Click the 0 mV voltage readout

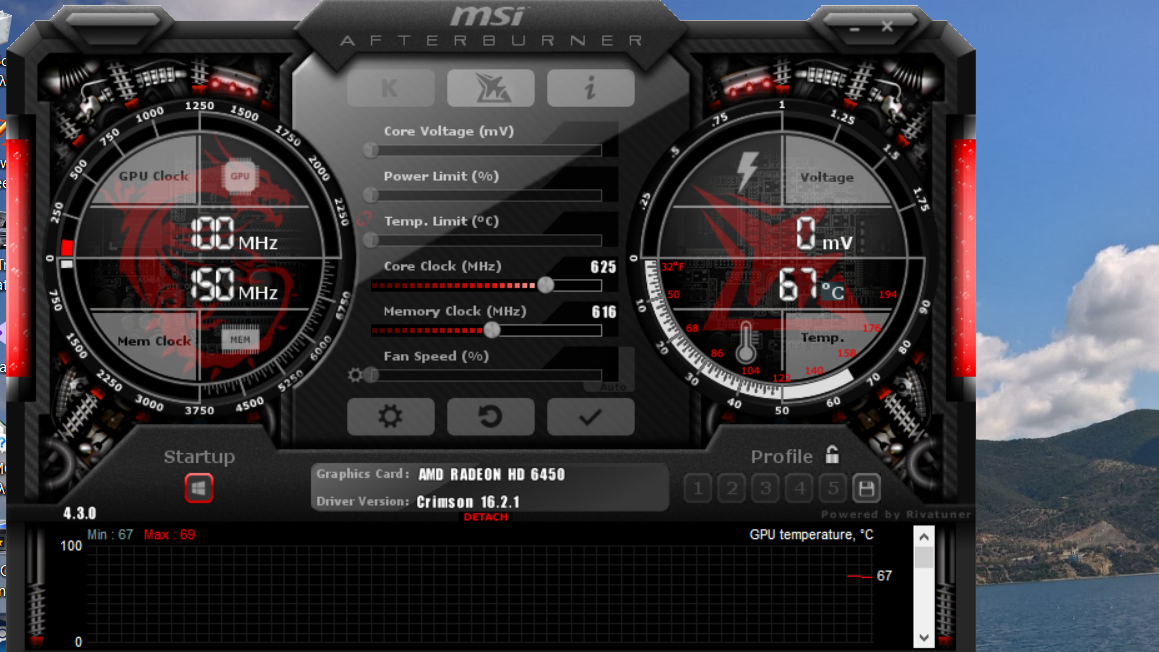(x=824, y=234)
